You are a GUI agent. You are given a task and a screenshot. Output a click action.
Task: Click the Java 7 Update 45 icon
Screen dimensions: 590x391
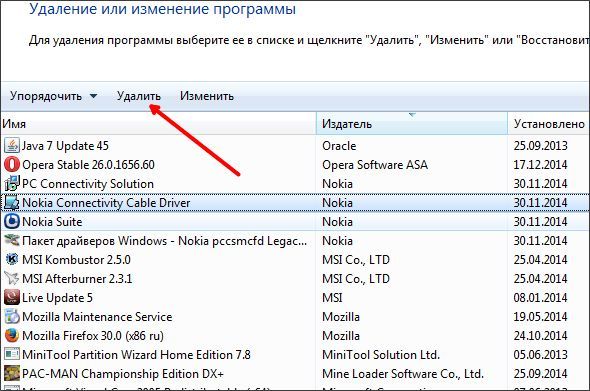(12, 146)
